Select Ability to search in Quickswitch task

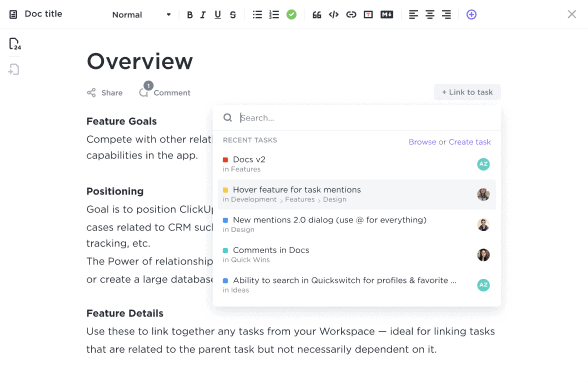point(357,285)
